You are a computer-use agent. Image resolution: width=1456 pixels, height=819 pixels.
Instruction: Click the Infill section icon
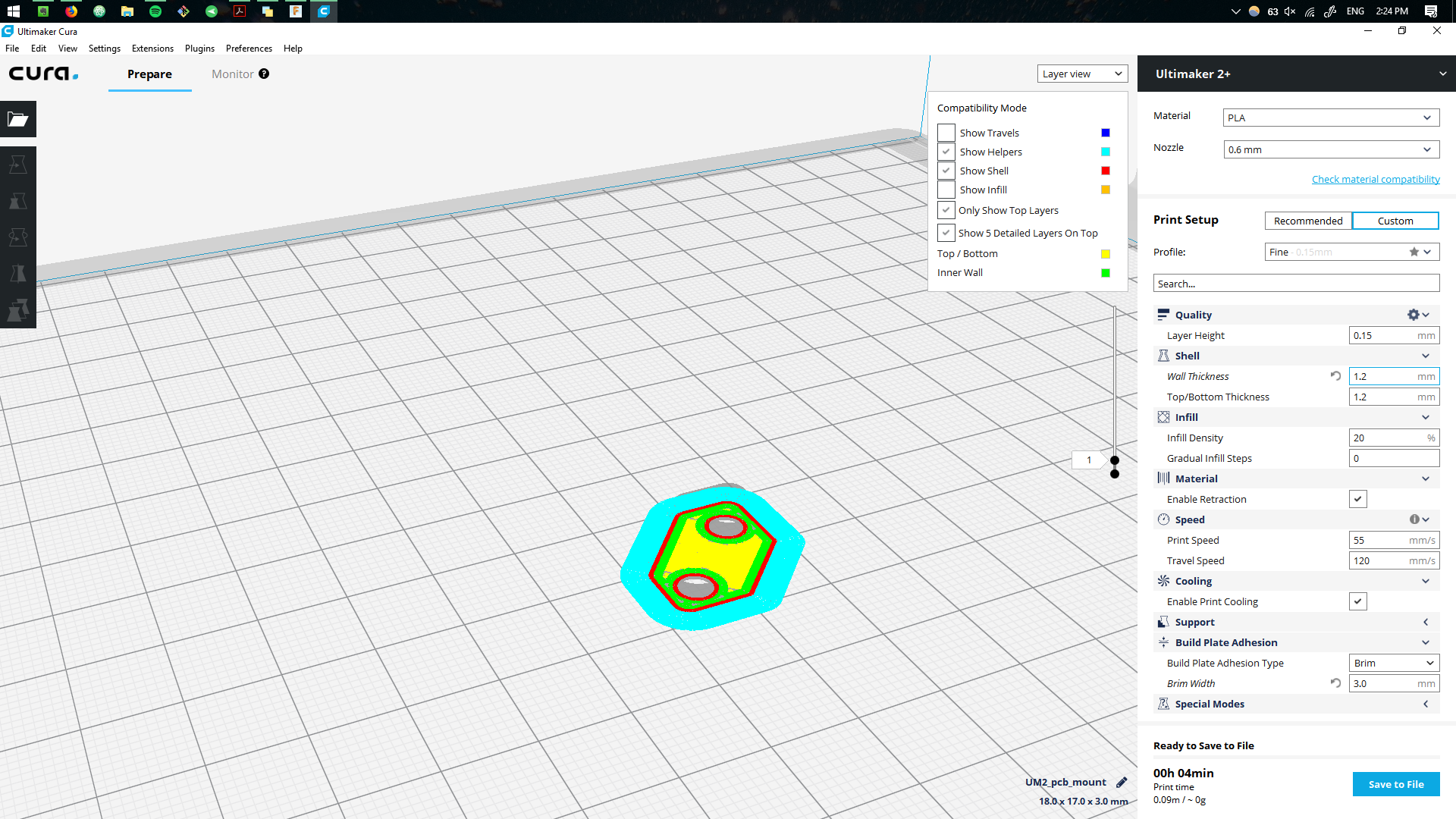[x=1163, y=417]
